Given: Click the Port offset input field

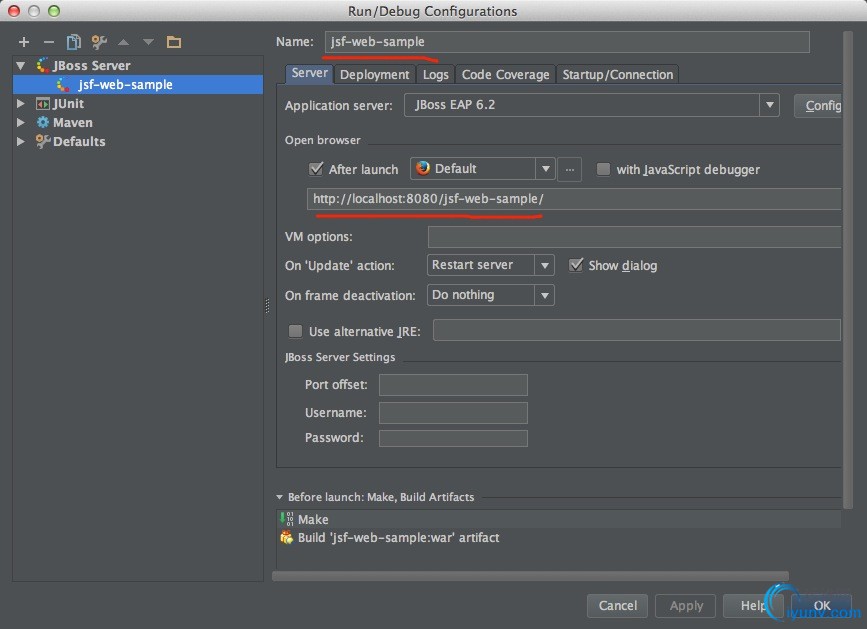Looking at the screenshot, I should tap(453, 385).
